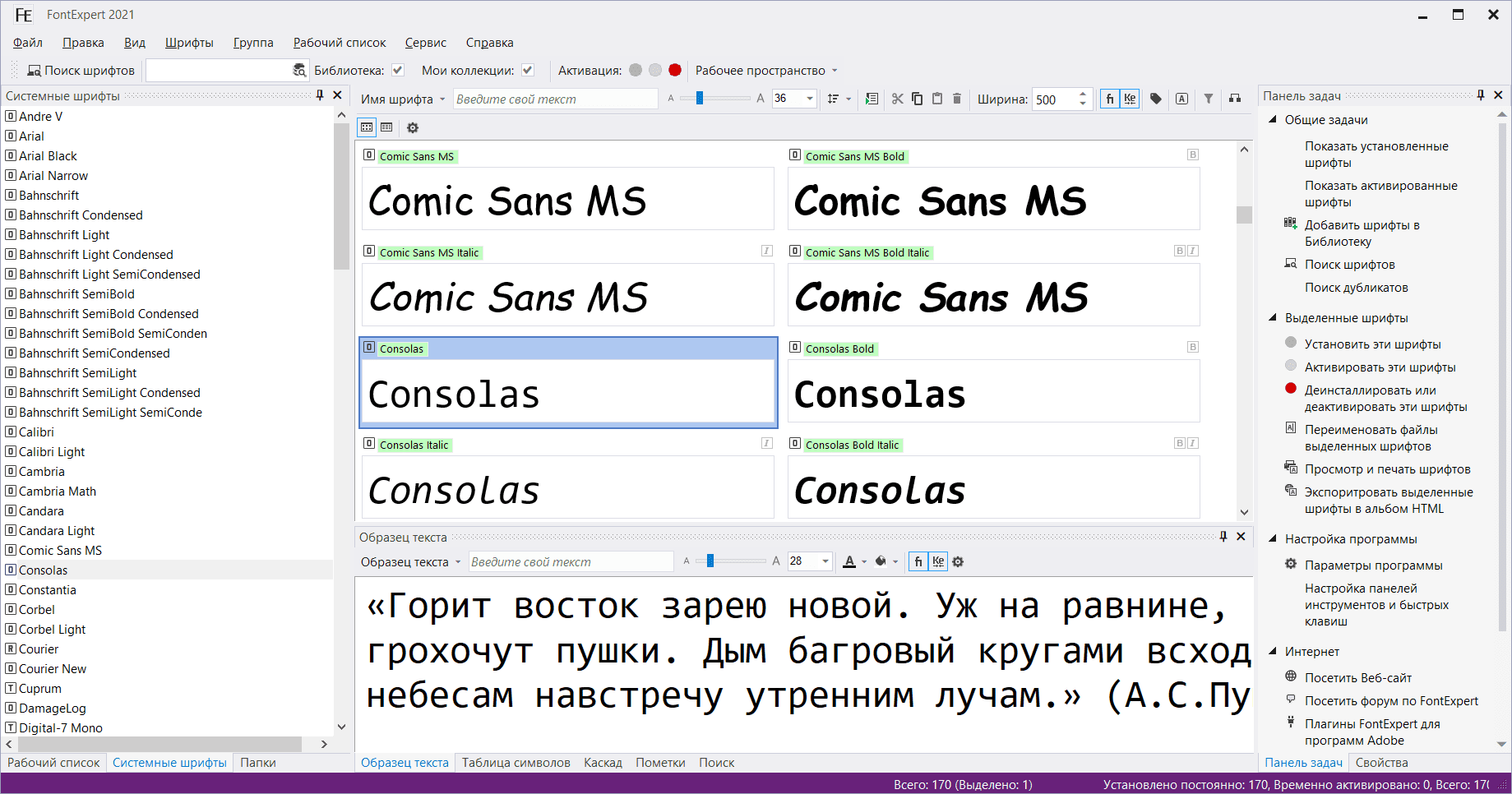Open the Рабочее пространство dropdown
This screenshot has width=1512, height=794.
click(766, 71)
